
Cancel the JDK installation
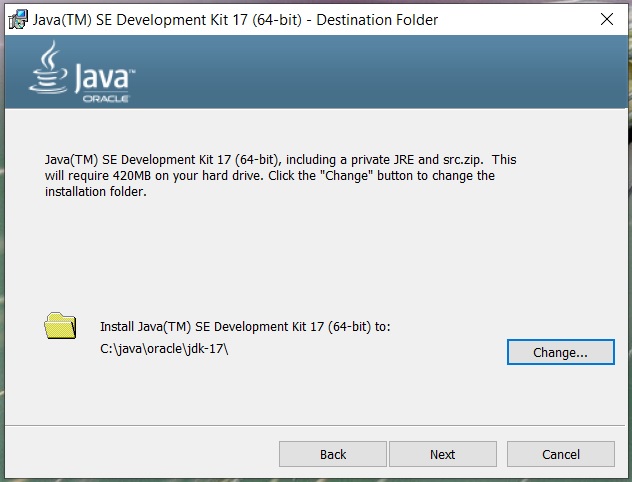[561, 454]
